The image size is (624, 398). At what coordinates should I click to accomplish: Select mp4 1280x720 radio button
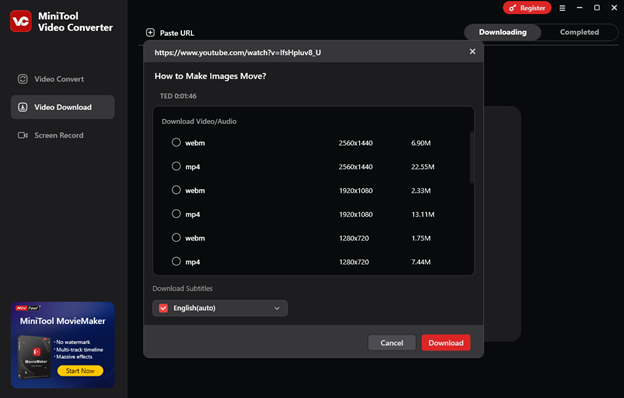[176, 261]
